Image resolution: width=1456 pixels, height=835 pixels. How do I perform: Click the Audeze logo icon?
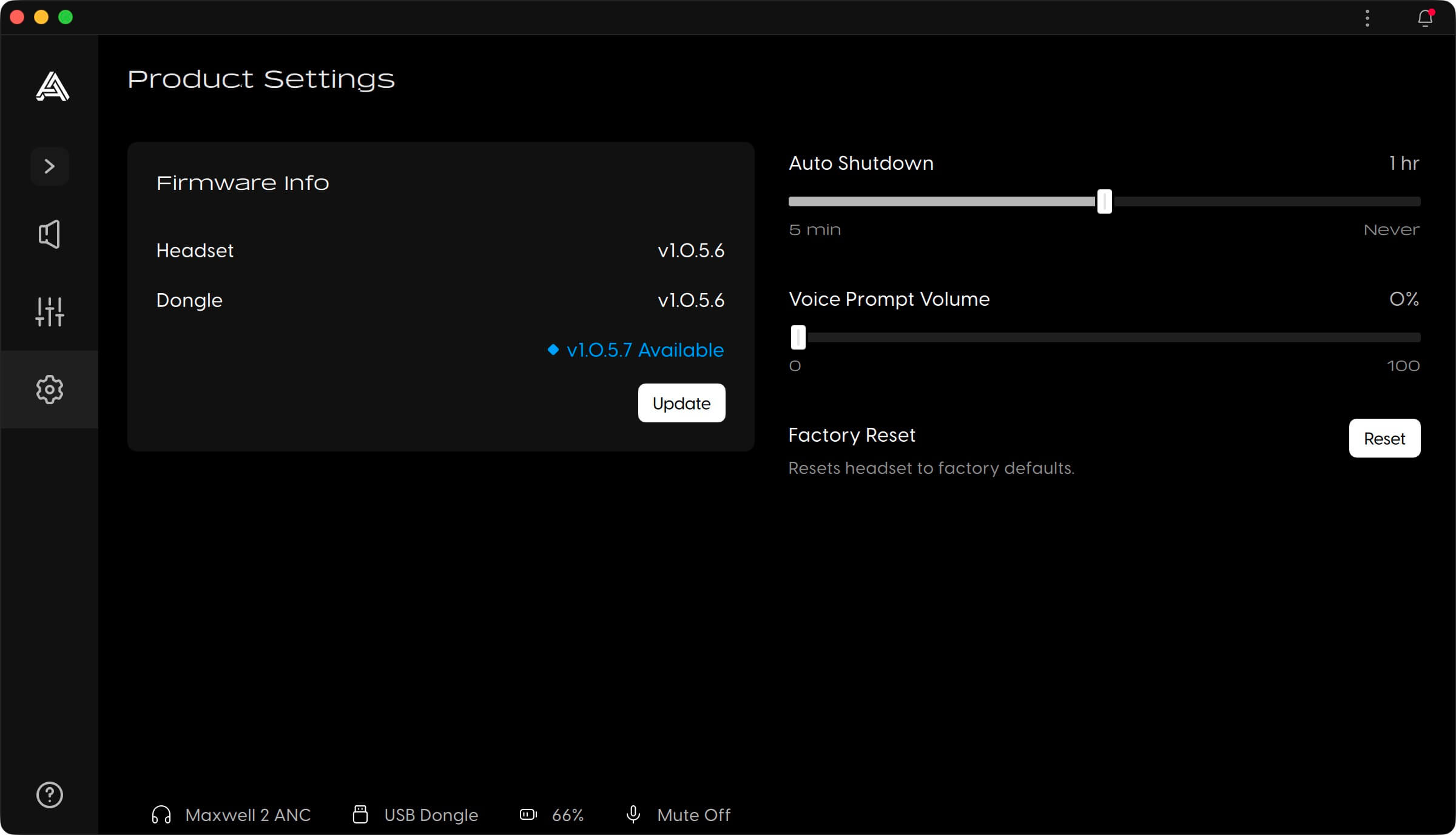click(52, 86)
